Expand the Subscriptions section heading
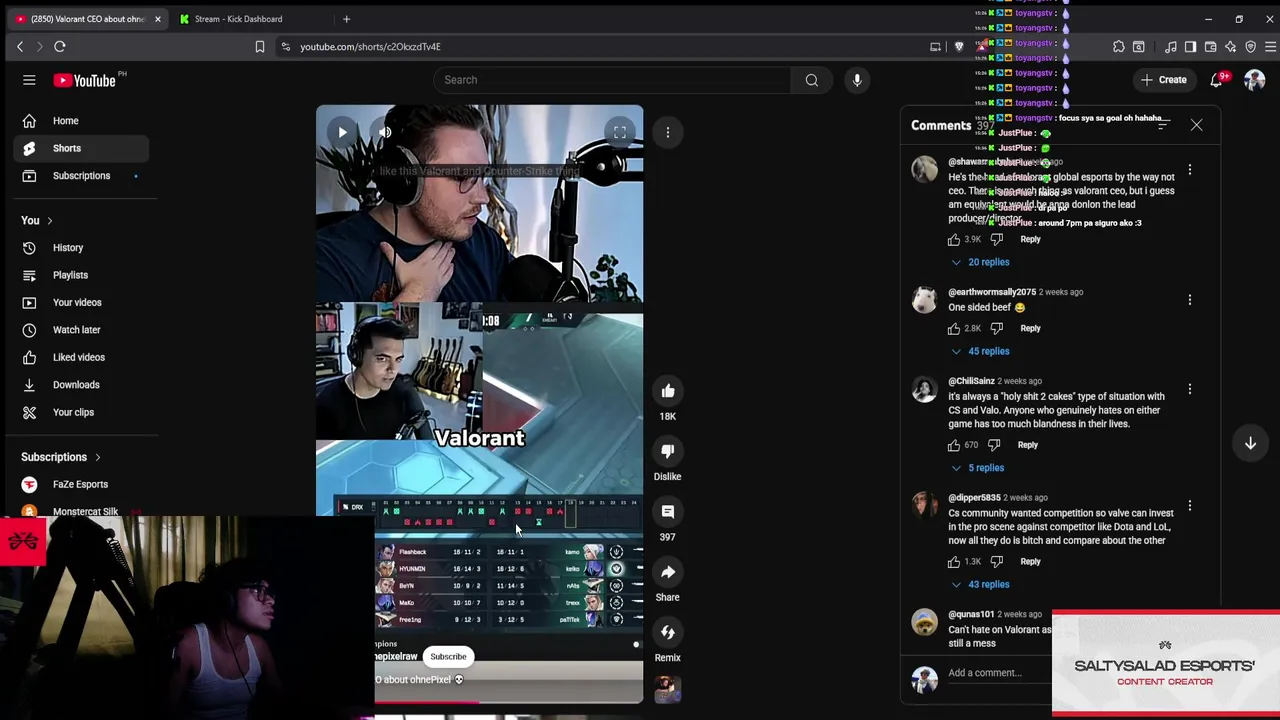This screenshot has width=1280, height=720. pos(61,457)
